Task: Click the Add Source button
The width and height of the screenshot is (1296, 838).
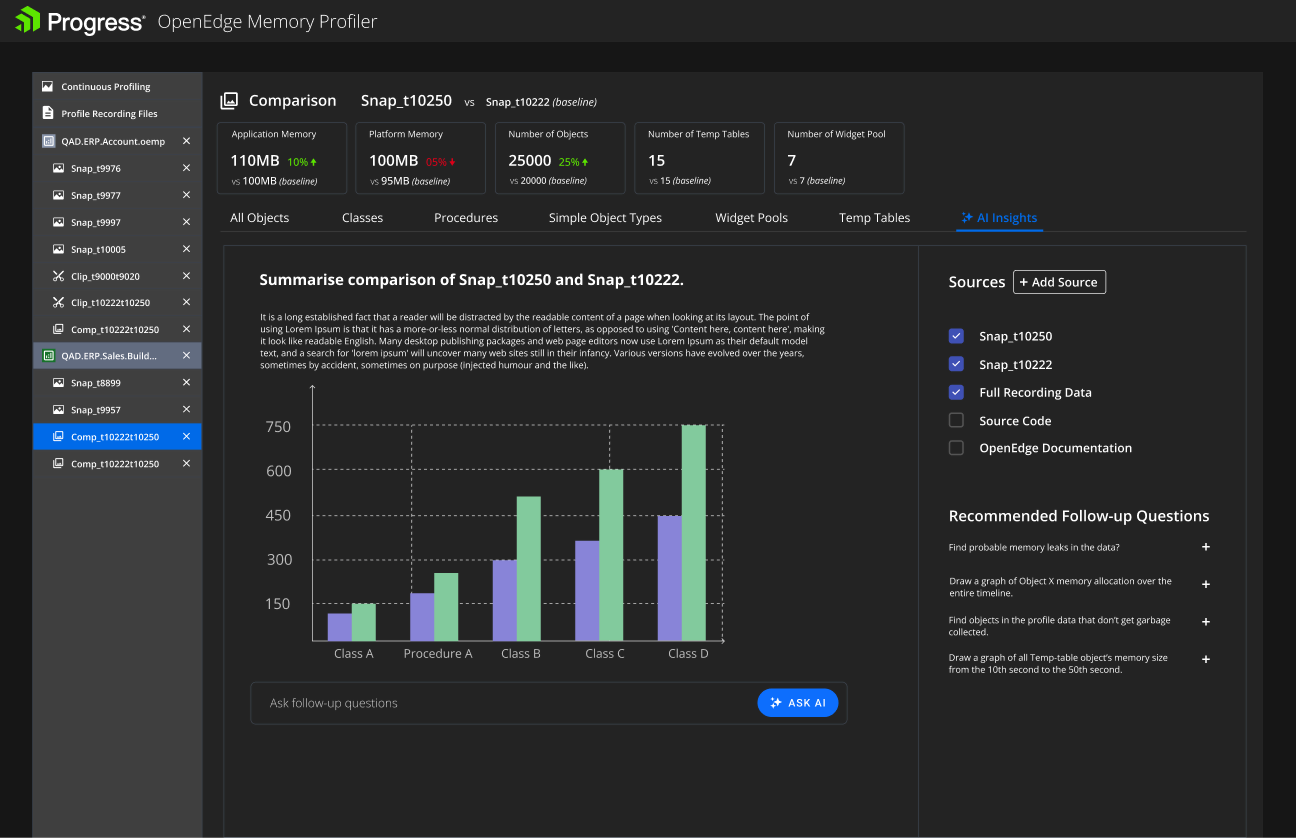Action: [1059, 282]
